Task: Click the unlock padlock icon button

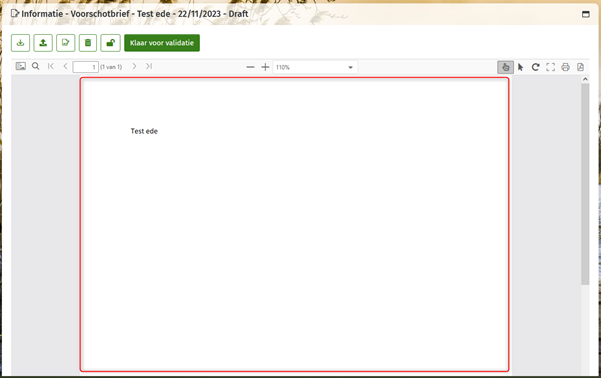Action: (110, 43)
